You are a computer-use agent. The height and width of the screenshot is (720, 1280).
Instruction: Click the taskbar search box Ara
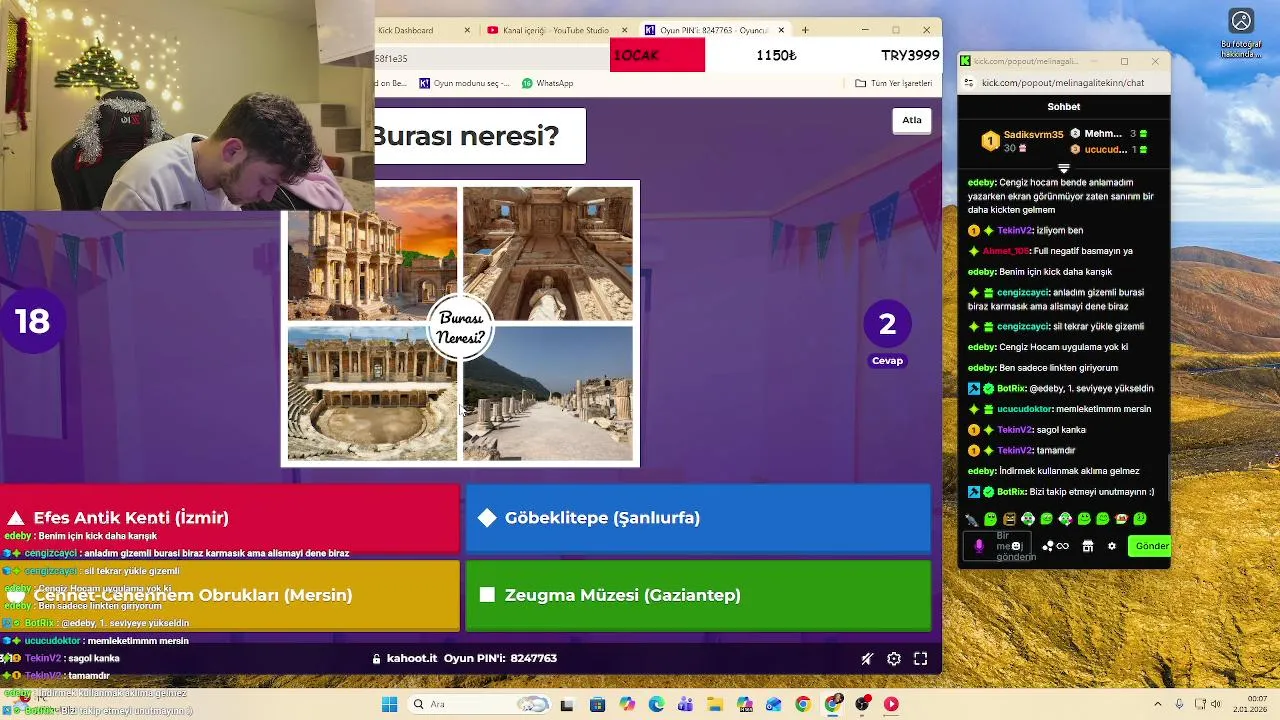(480, 705)
